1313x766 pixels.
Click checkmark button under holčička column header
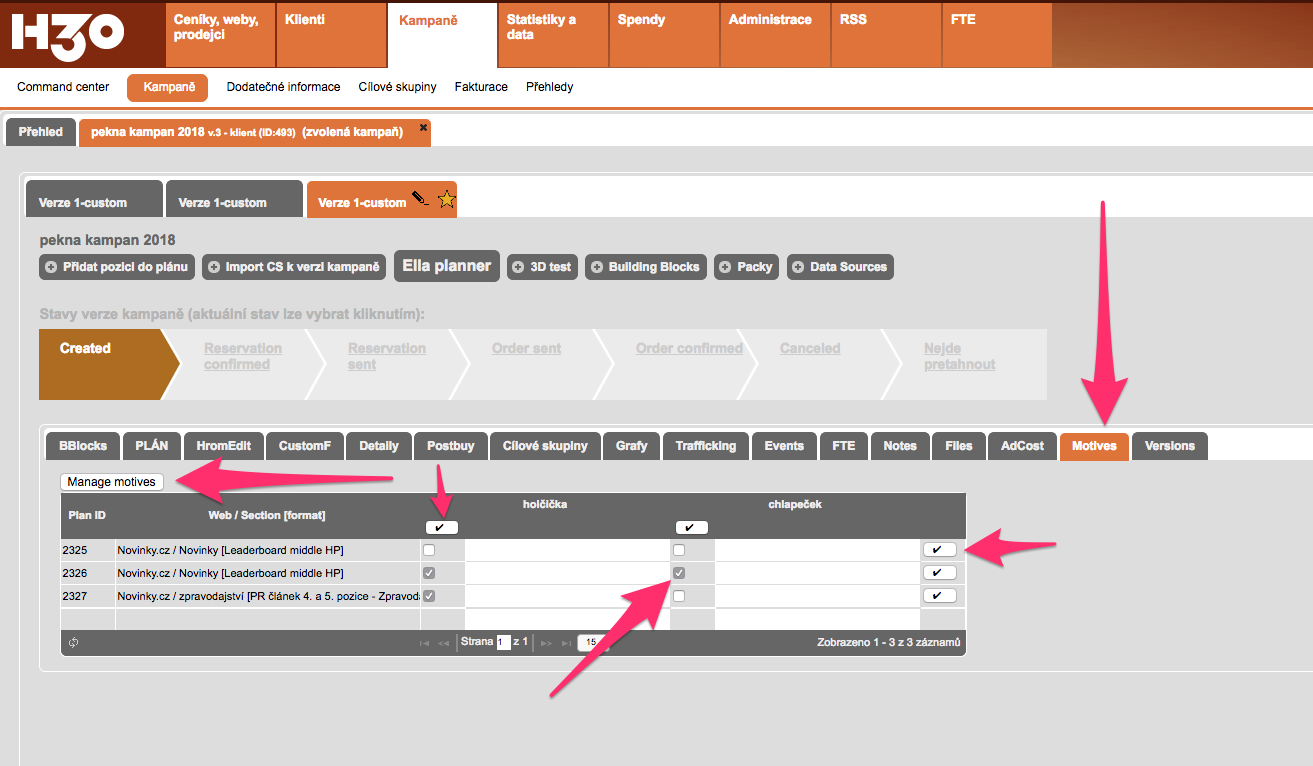441,527
